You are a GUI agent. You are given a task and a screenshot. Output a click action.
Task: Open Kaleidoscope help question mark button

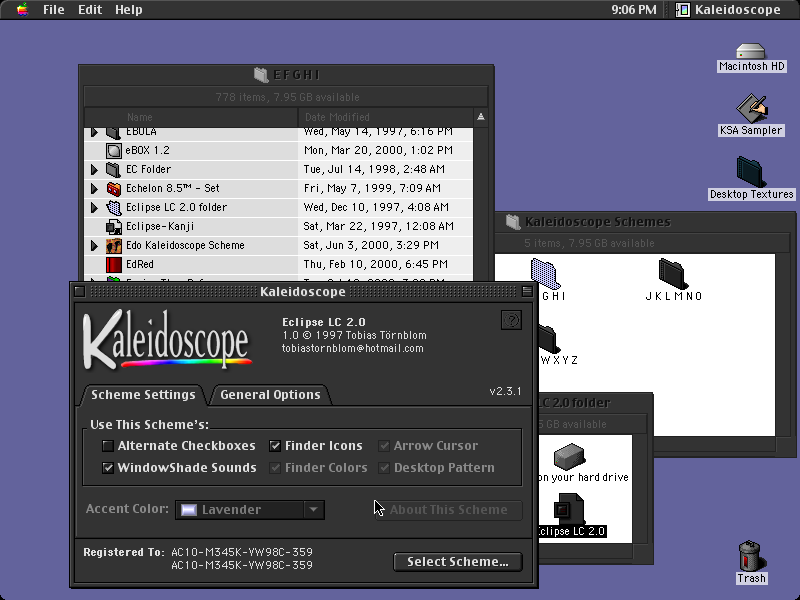[x=511, y=320]
